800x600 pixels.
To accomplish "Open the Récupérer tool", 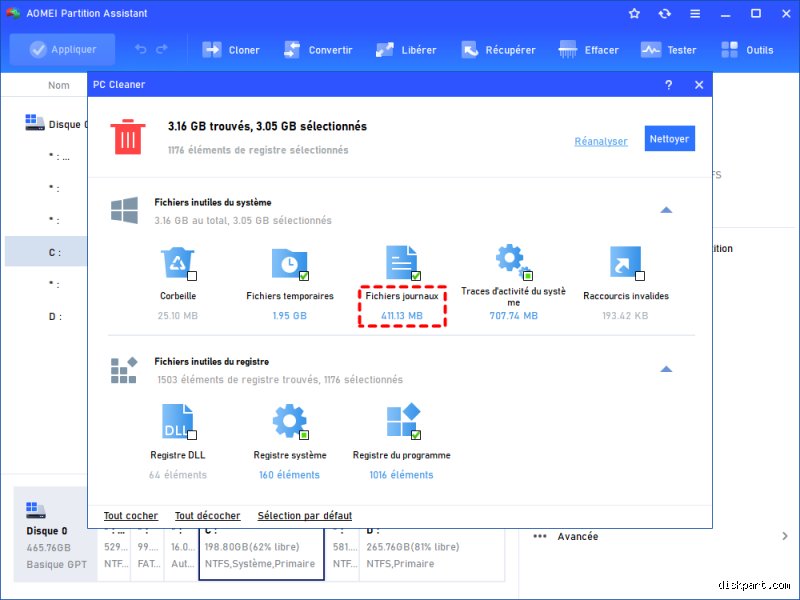I will pyautogui.click(x=498, y=49).
